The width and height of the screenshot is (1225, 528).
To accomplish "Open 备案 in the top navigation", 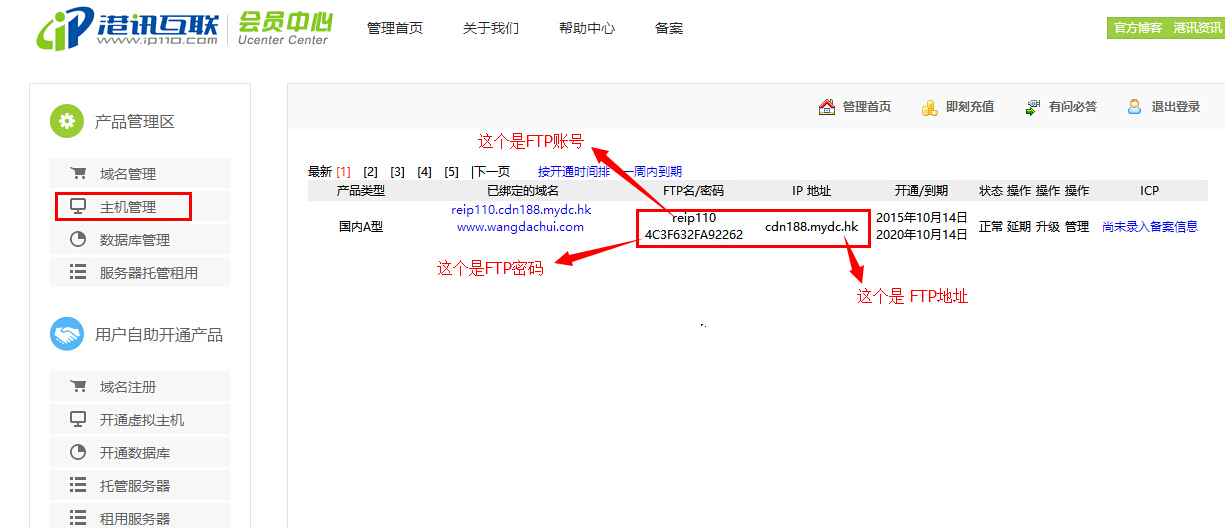I will pyautogui.click(x=669, y=28).
